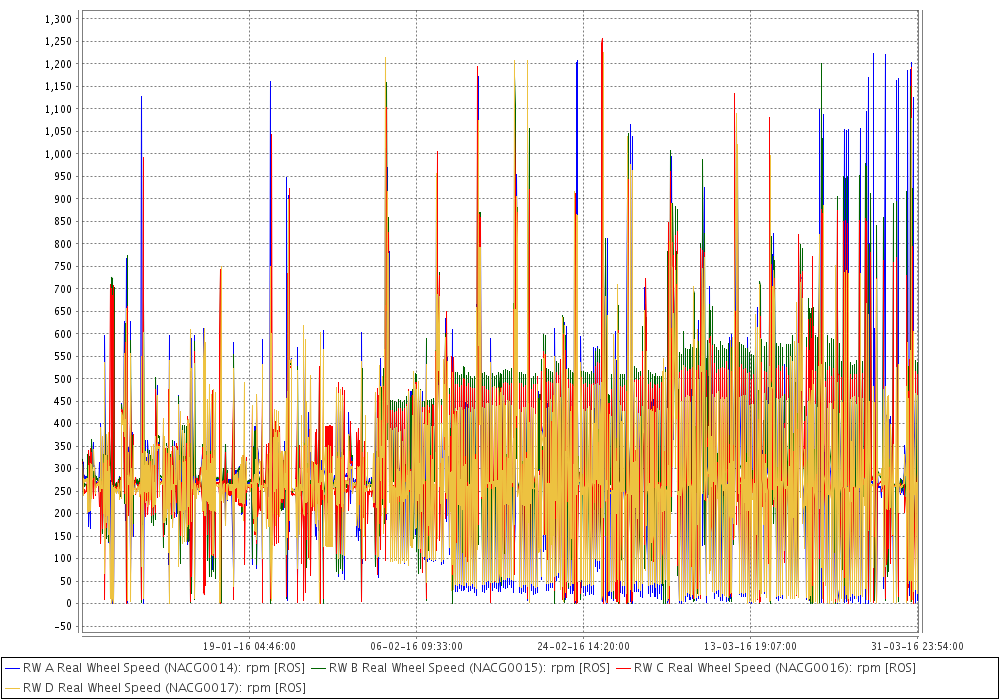Click the 24-02-16 14:20:00 time axis label
The height and width of the screenshot is (700, 1000).
click(x=584, y=646)
